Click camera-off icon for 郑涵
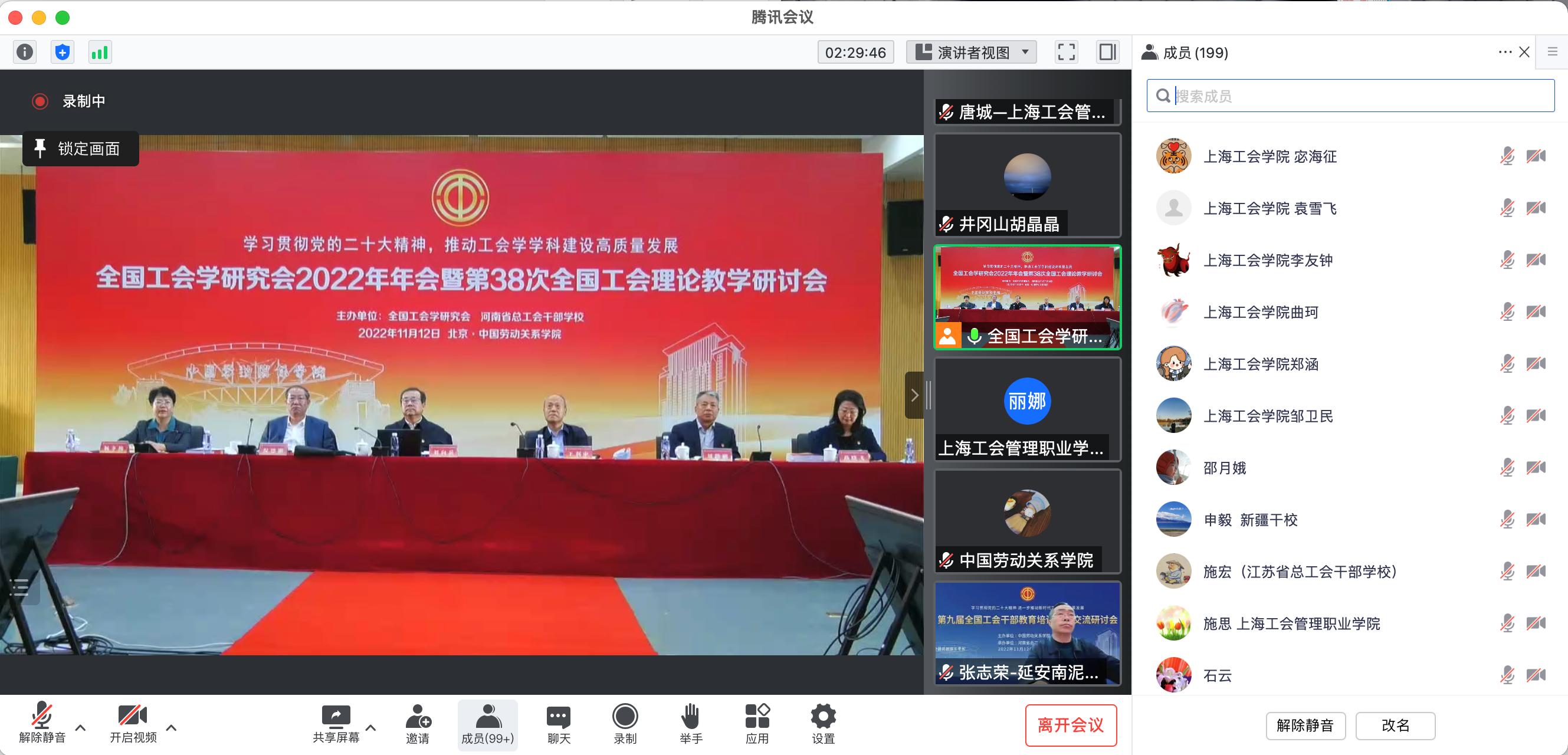 1536,364
